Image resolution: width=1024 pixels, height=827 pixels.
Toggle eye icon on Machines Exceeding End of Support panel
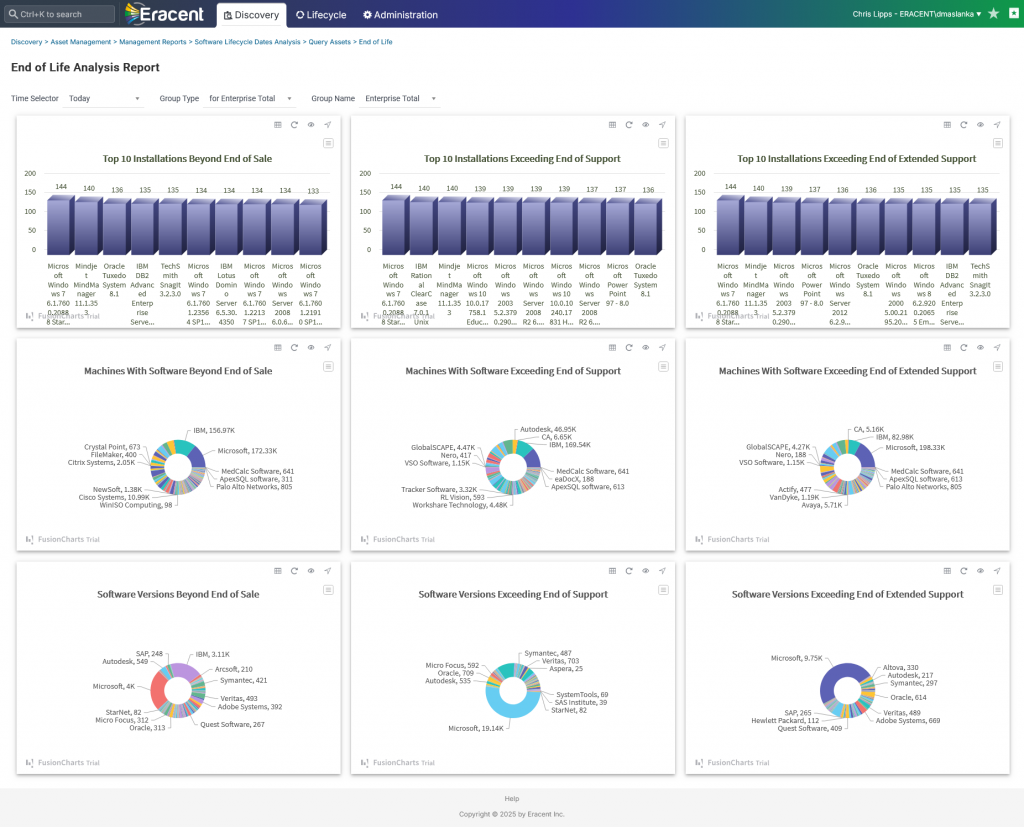point(646,348)
